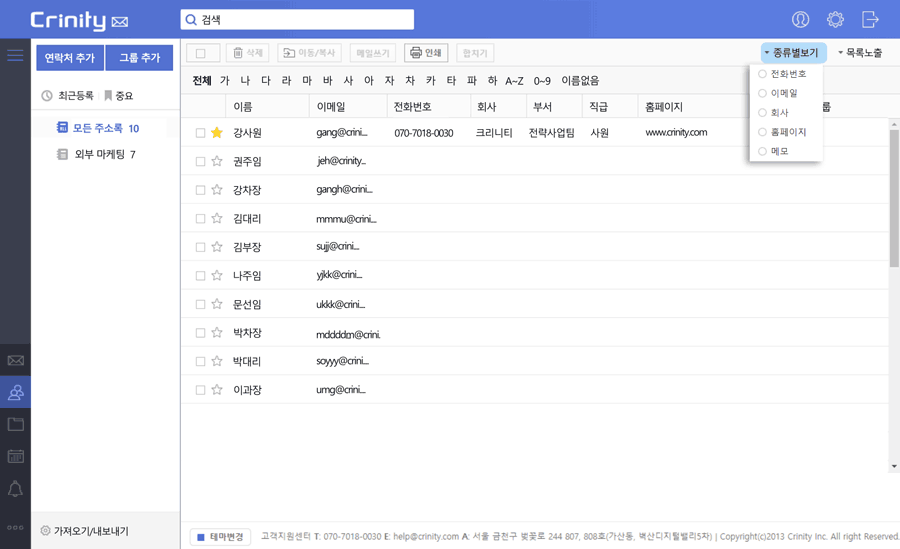900x549 pixels.
Task: Click the 합치기 toolbar button
Action: 475,53
